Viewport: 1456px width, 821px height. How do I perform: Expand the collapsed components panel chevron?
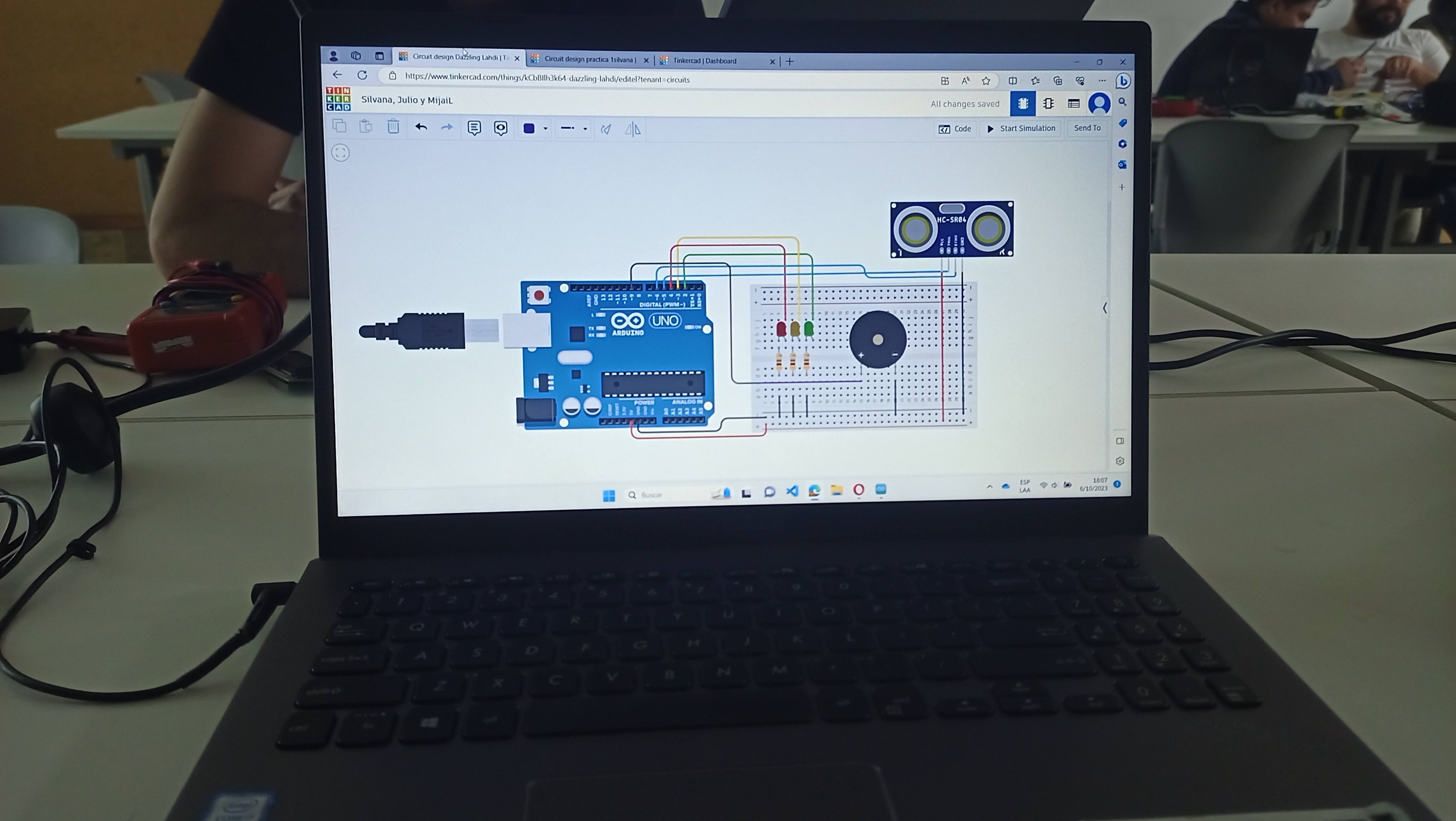(x=1105, y=308)
